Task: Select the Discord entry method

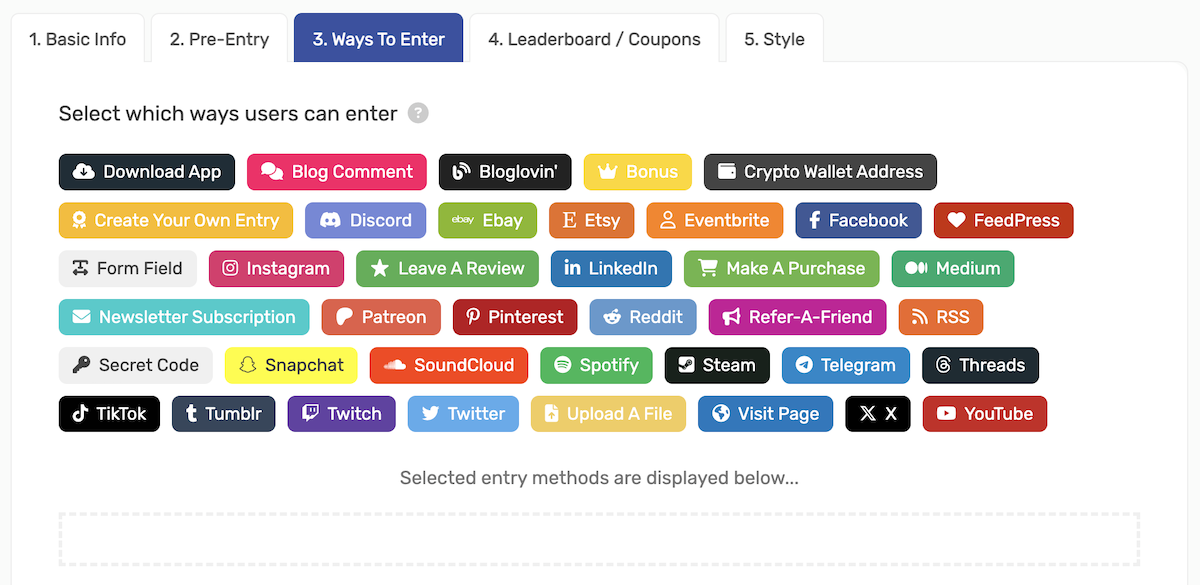Action: pos(365,220)
